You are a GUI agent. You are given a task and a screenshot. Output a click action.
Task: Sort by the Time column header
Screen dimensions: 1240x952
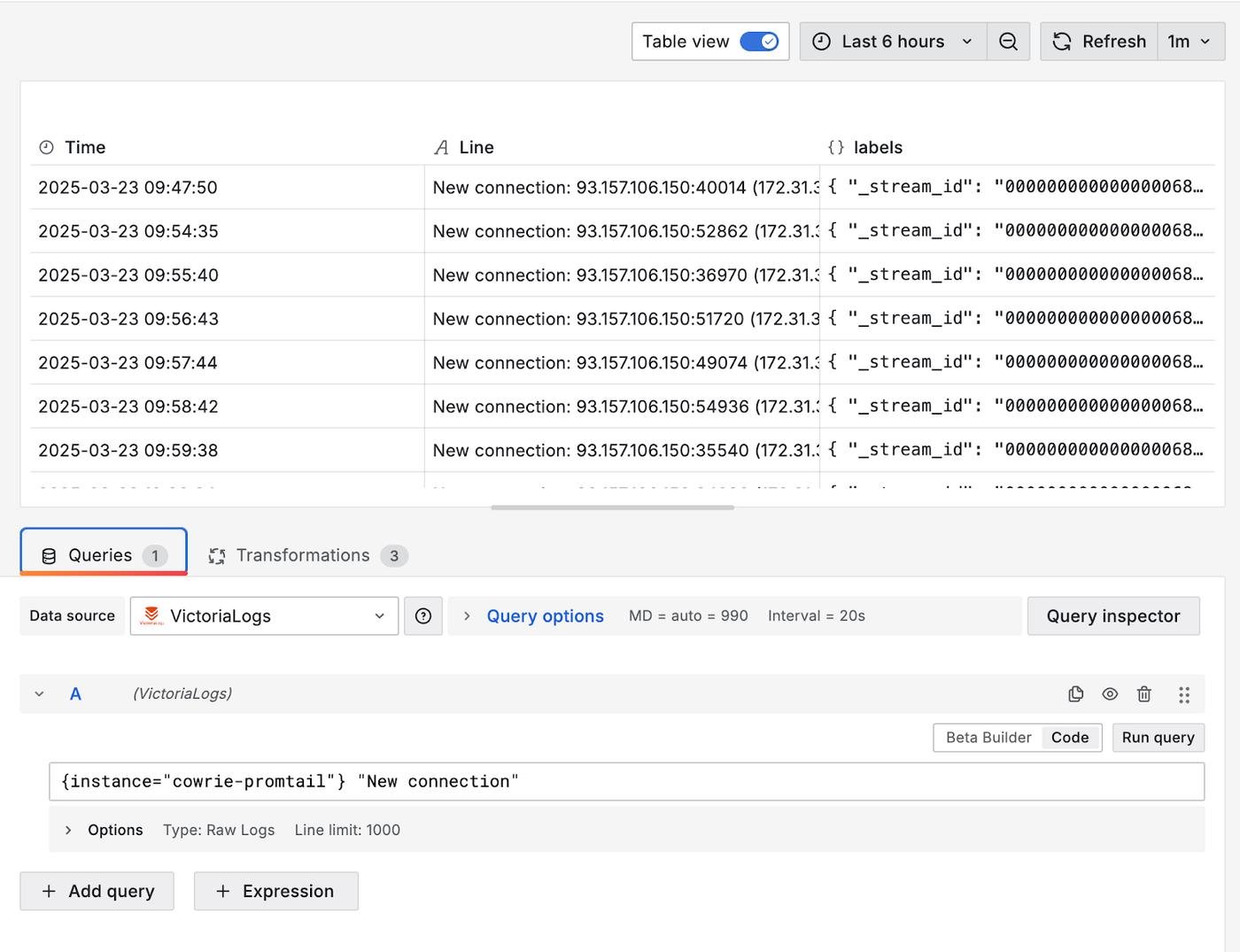85,147
